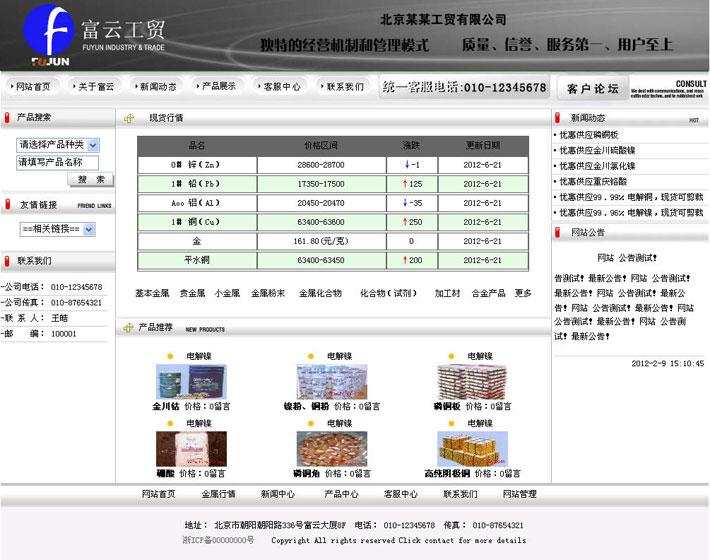Image resolution: width=710 pixels, height=560 pixels.
Task: Click red marker icon beside 新闻动态
Action: pyautogui.click(x=557, y=118)
